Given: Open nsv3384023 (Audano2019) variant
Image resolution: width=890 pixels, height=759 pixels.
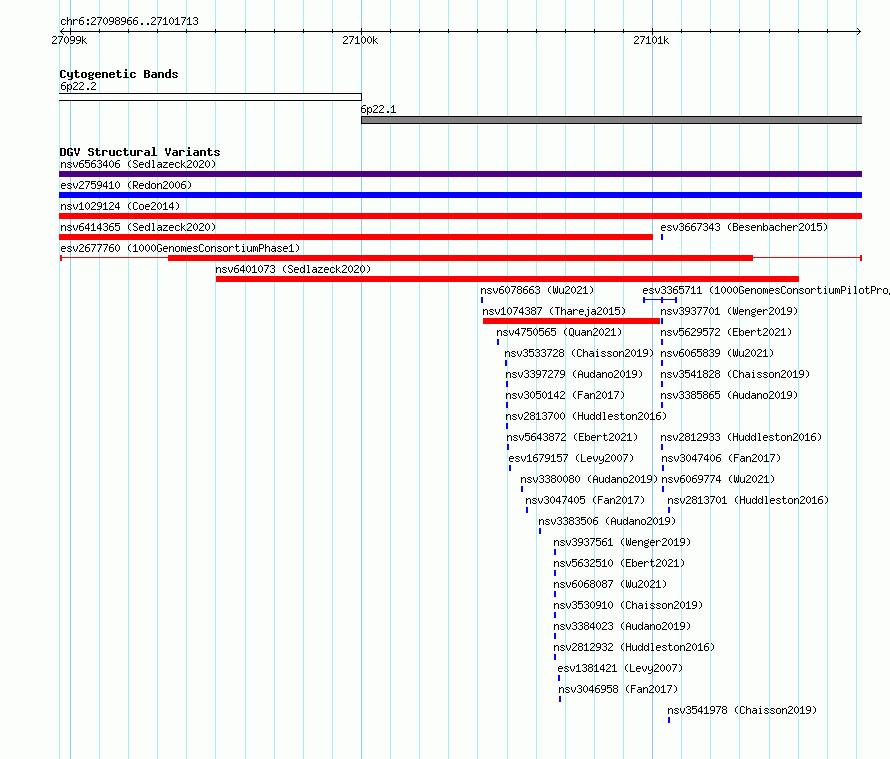Looking at the screenshot, I should point(622,626).
